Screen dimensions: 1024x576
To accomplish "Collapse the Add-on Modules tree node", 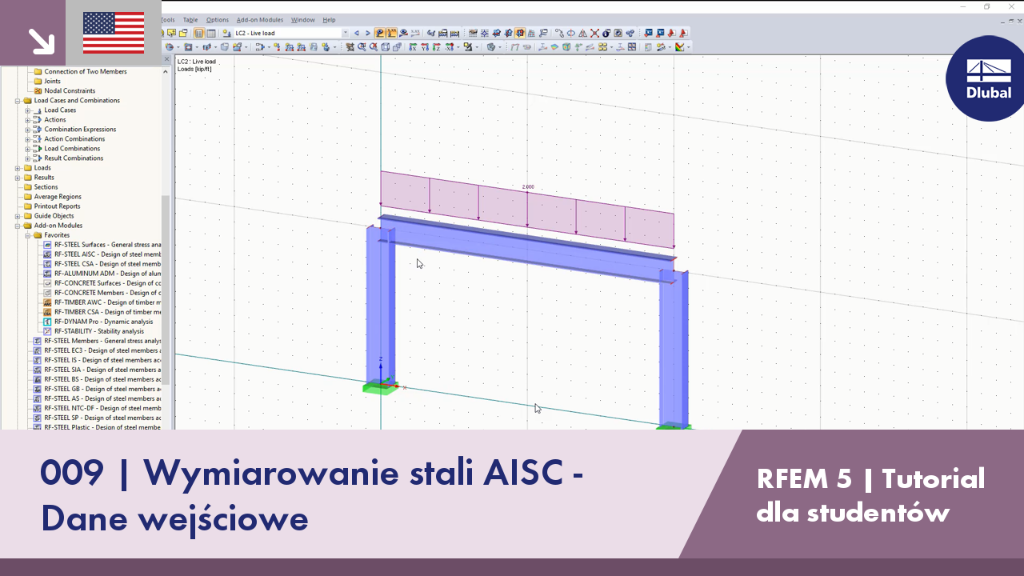I will (x=18, y=225).
